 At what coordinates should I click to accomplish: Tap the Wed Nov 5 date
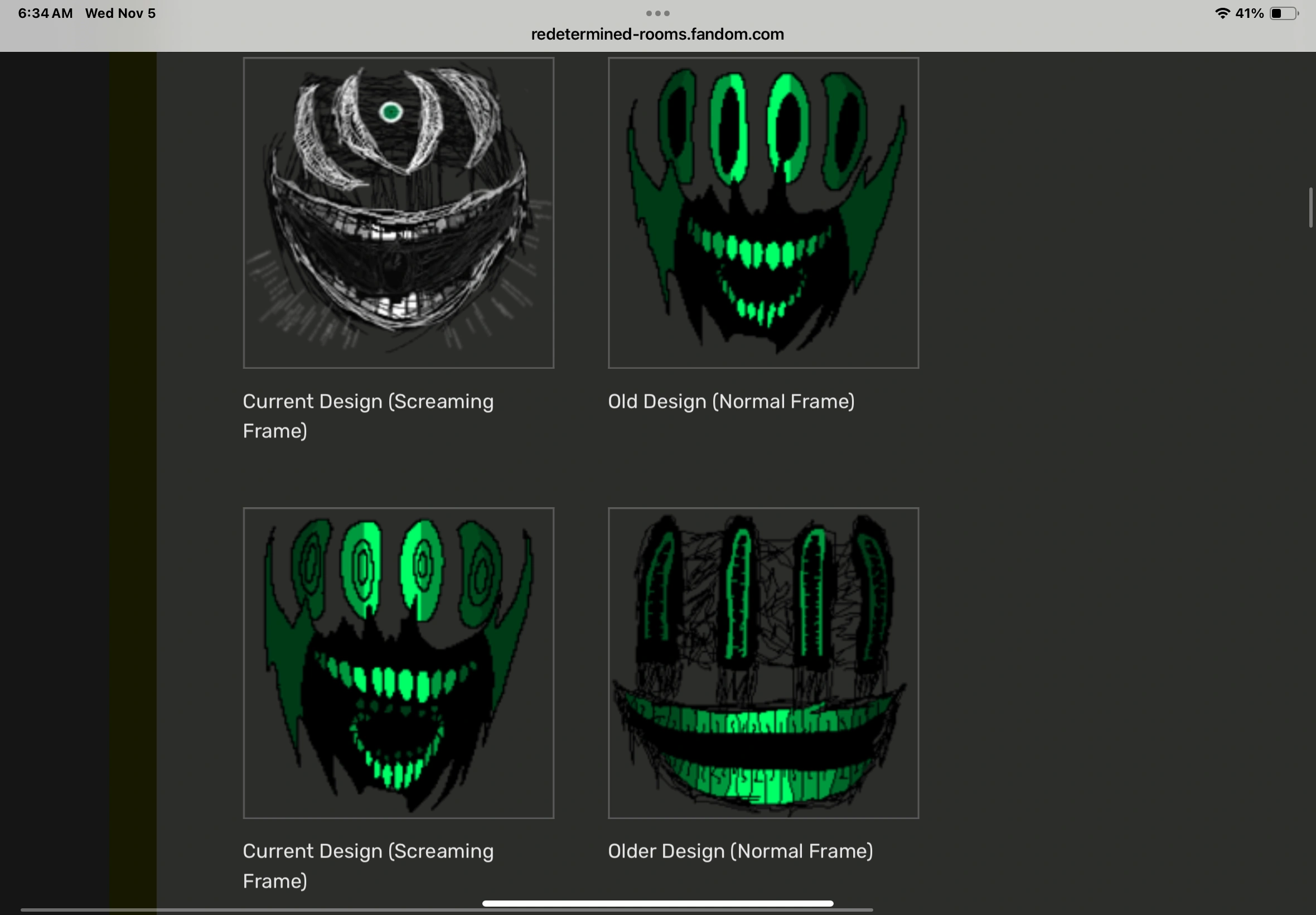pyautogui.click(x=120, y=13)
